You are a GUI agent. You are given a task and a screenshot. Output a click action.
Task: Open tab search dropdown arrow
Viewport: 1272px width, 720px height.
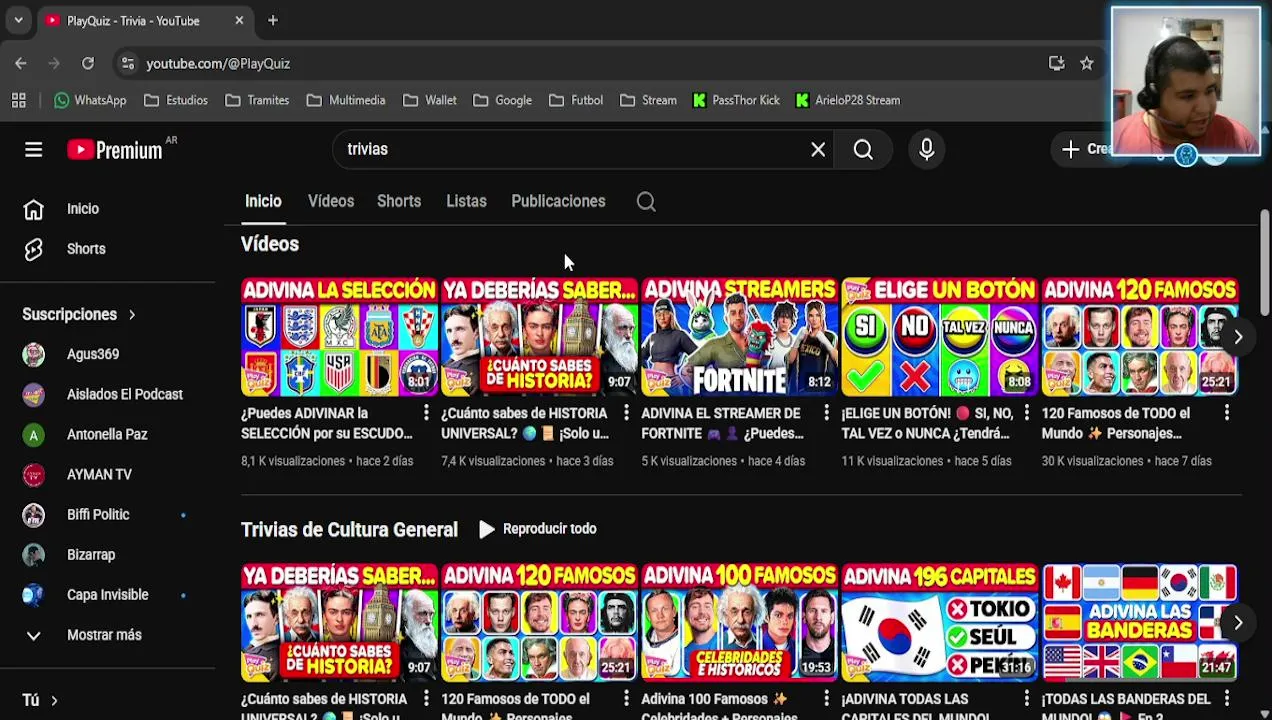pyautogui.click(x=18, y=20)
